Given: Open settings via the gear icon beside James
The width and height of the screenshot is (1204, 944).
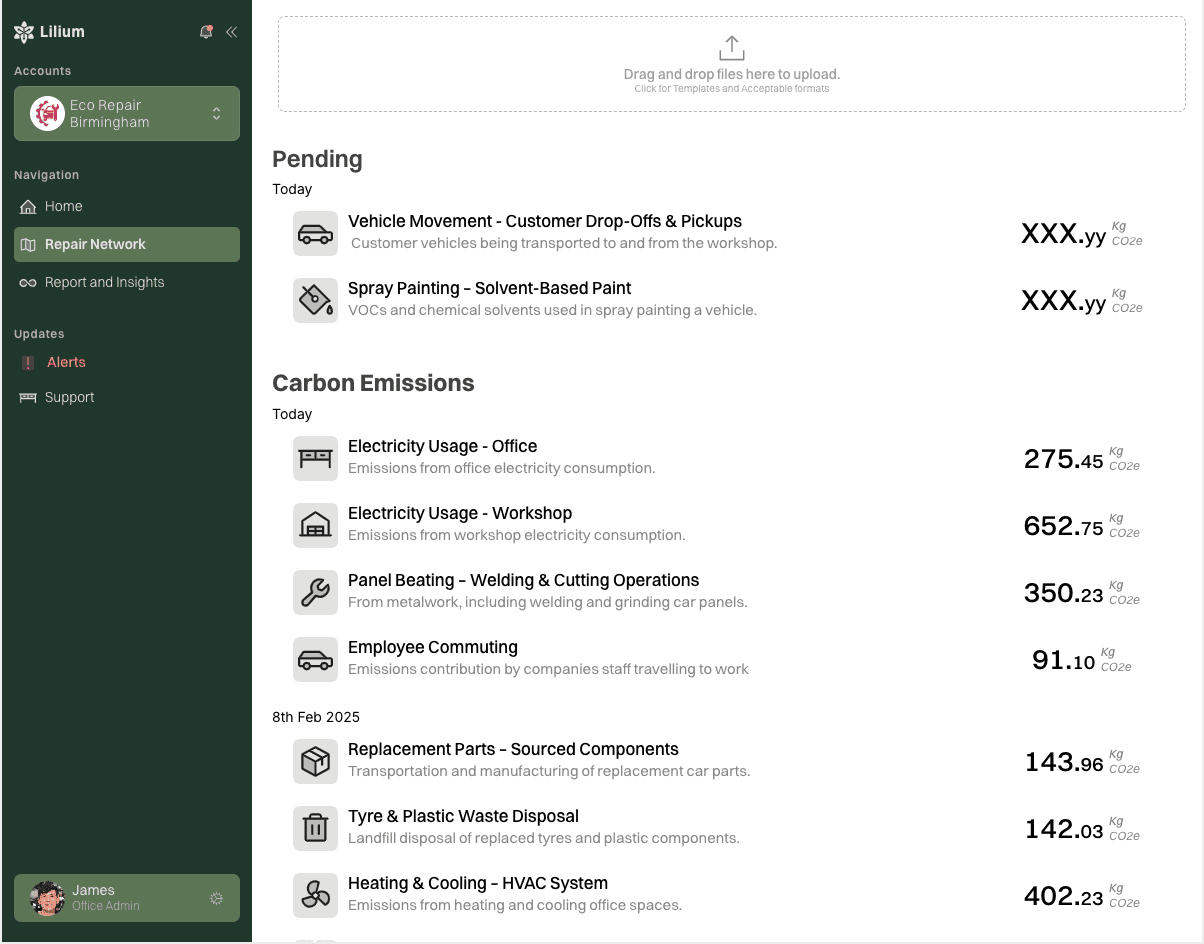Looking at the screenshot, I should [216, 898].
